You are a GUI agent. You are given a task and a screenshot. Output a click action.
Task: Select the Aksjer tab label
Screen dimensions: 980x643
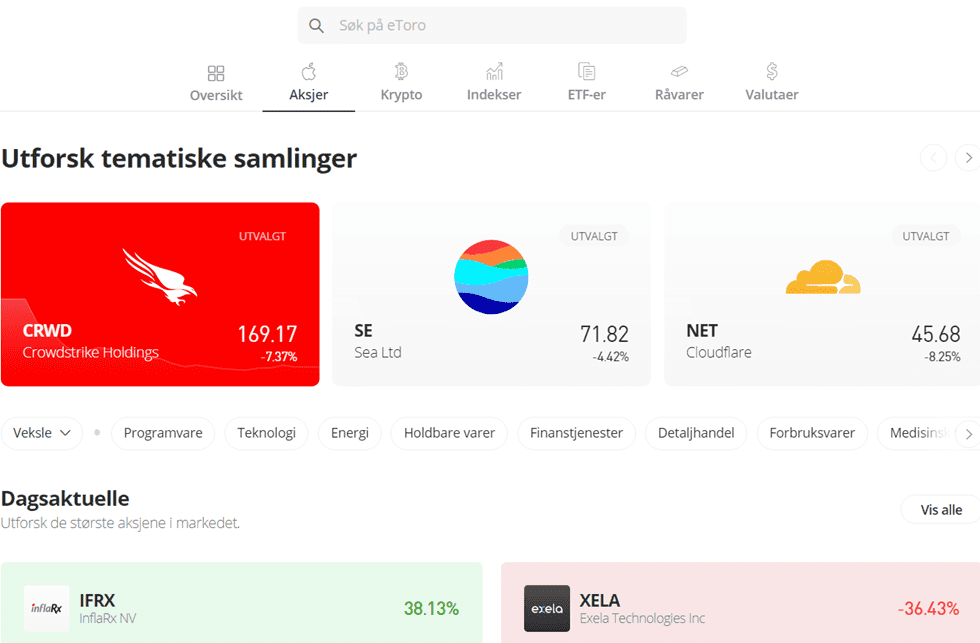(309, 94)
